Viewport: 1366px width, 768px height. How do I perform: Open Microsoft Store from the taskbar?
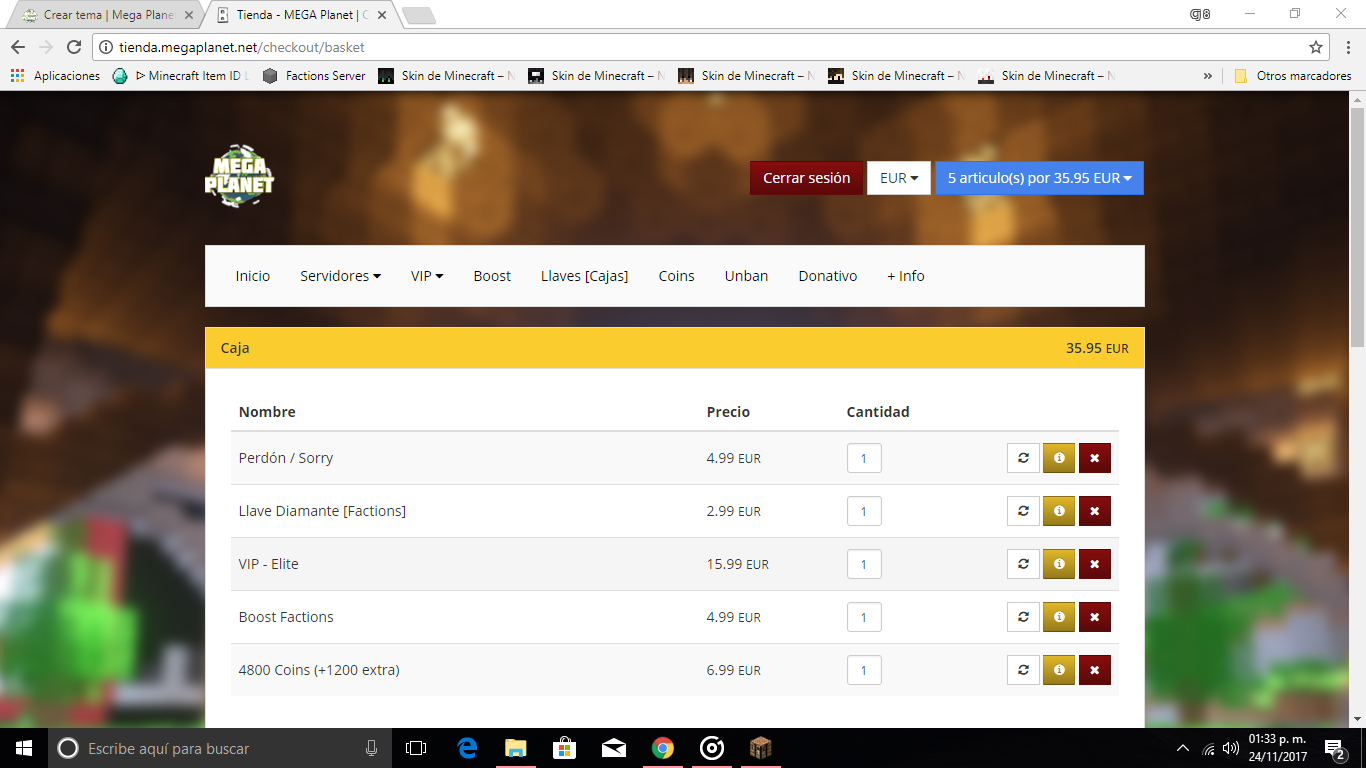(x=565, y=748)
